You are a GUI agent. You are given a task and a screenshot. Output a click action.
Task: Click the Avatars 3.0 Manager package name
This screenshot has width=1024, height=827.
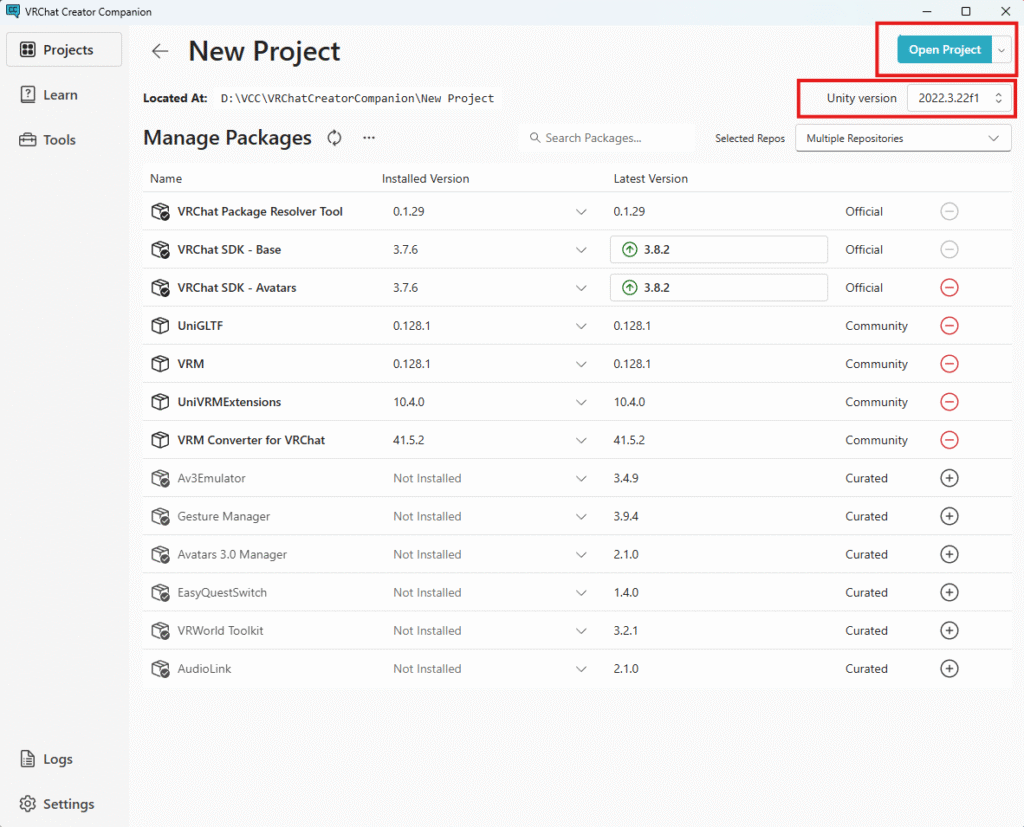coord(232,555)
